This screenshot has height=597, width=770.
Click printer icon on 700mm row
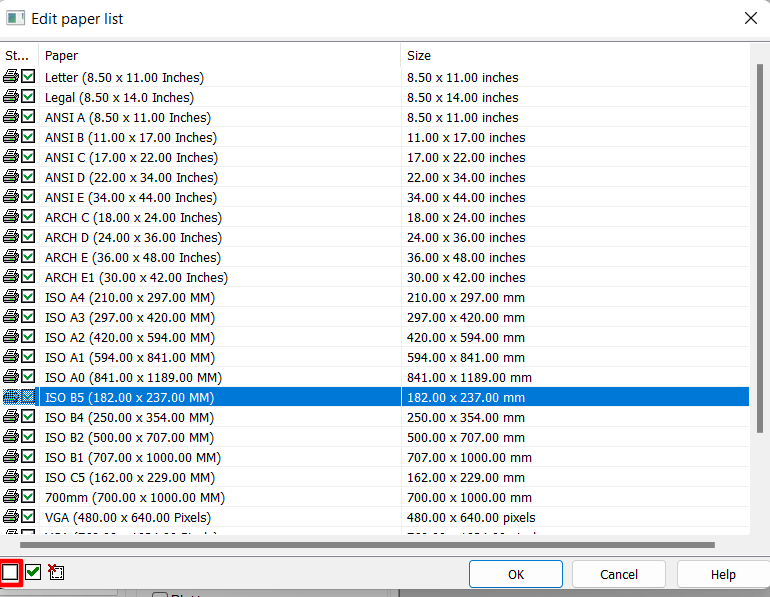[x=11, y=497]
